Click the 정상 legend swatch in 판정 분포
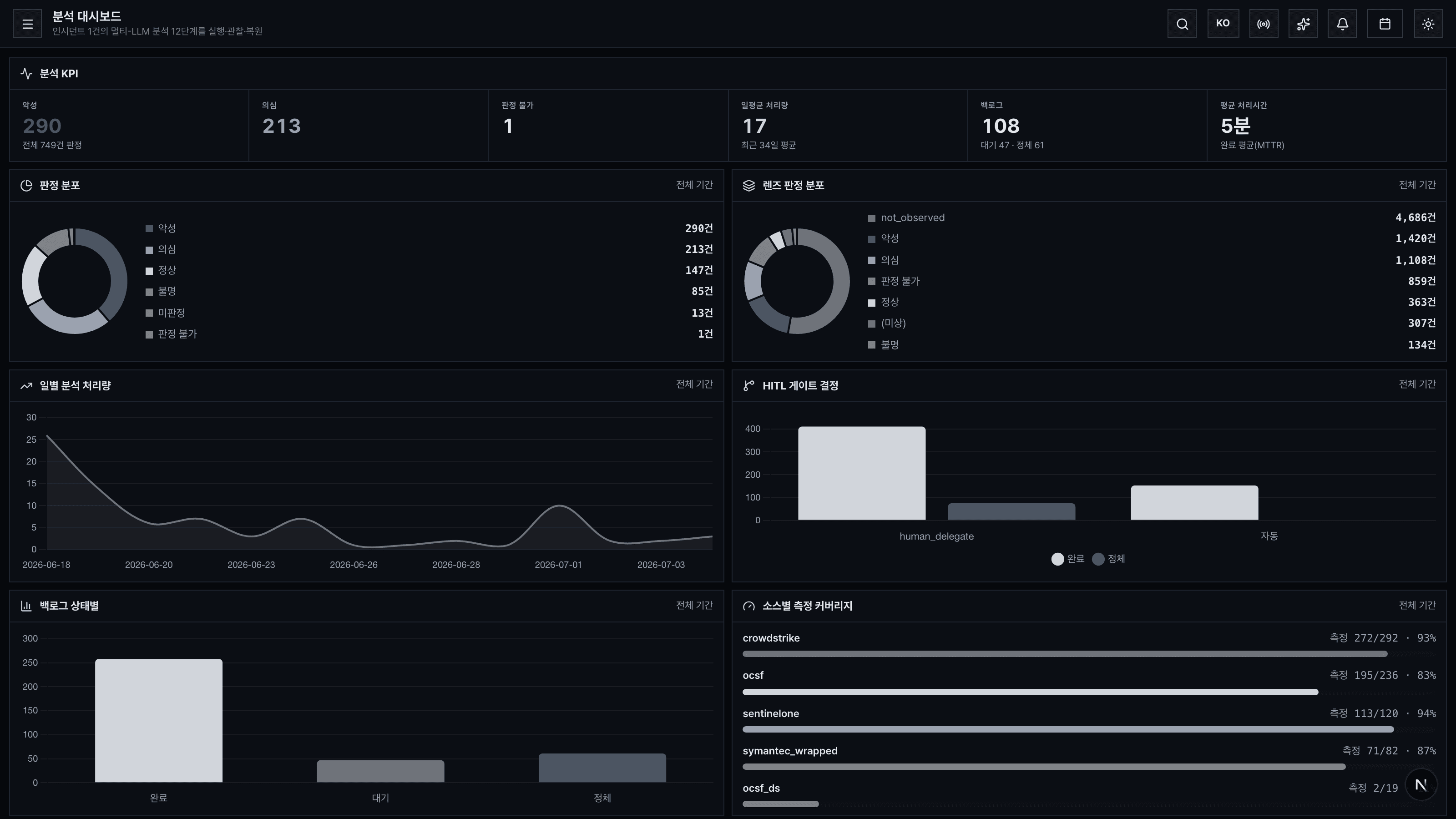The width and height of the screenshot is (1456, 819). [x=149, y=271]
